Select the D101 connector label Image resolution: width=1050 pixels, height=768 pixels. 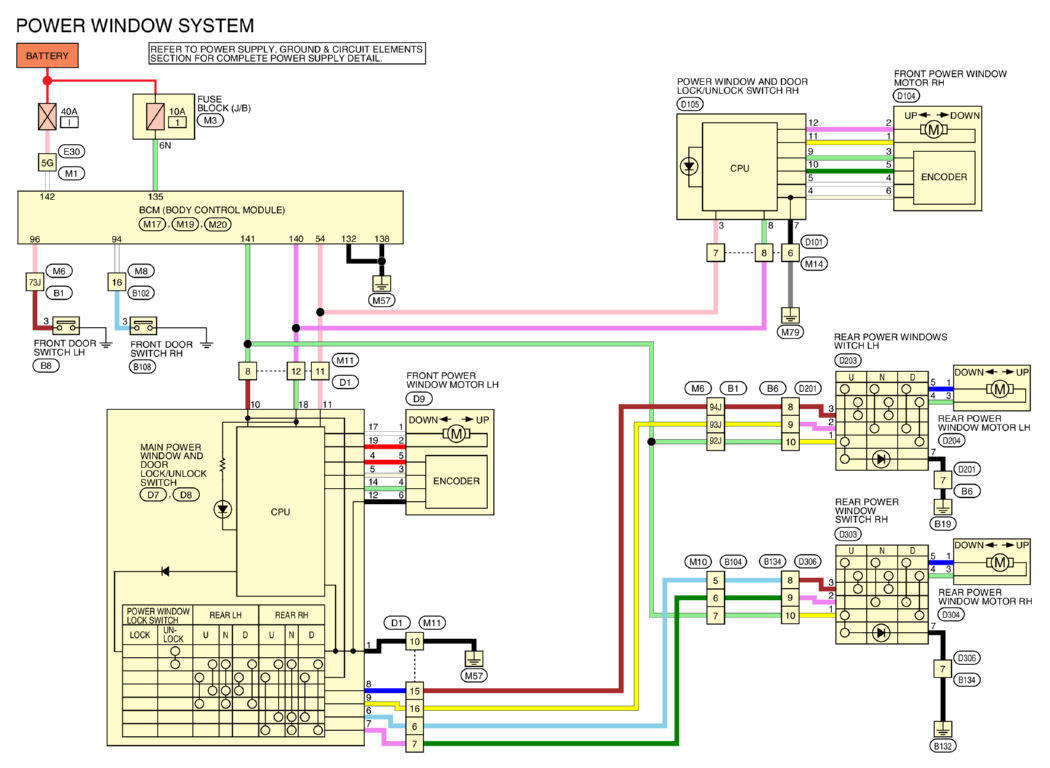point(814,242)
